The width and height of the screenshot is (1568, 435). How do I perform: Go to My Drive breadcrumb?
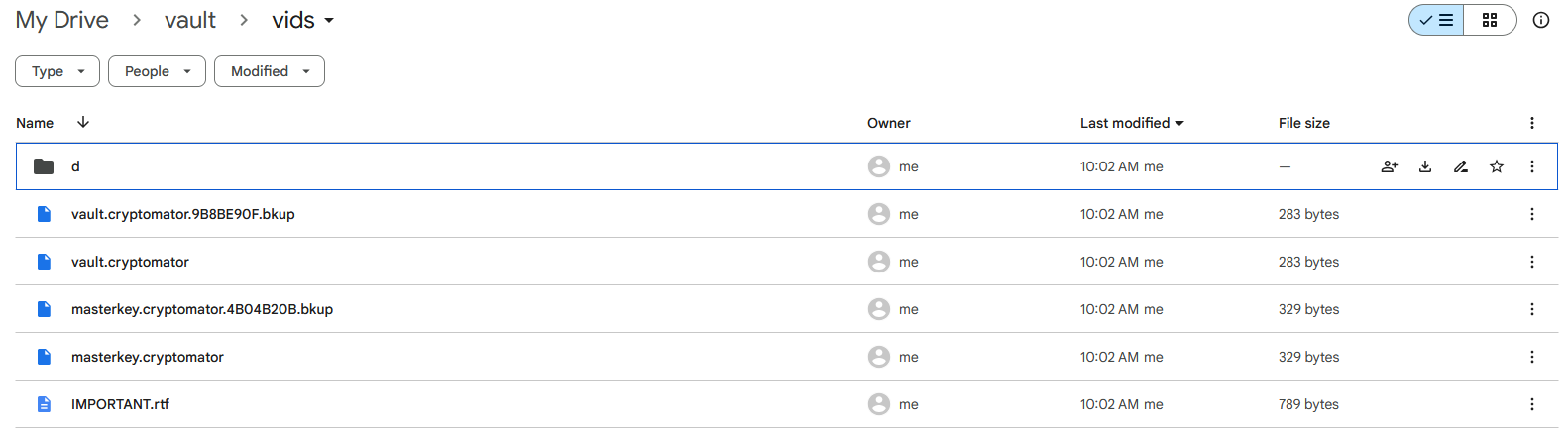[x=62, y=20]
